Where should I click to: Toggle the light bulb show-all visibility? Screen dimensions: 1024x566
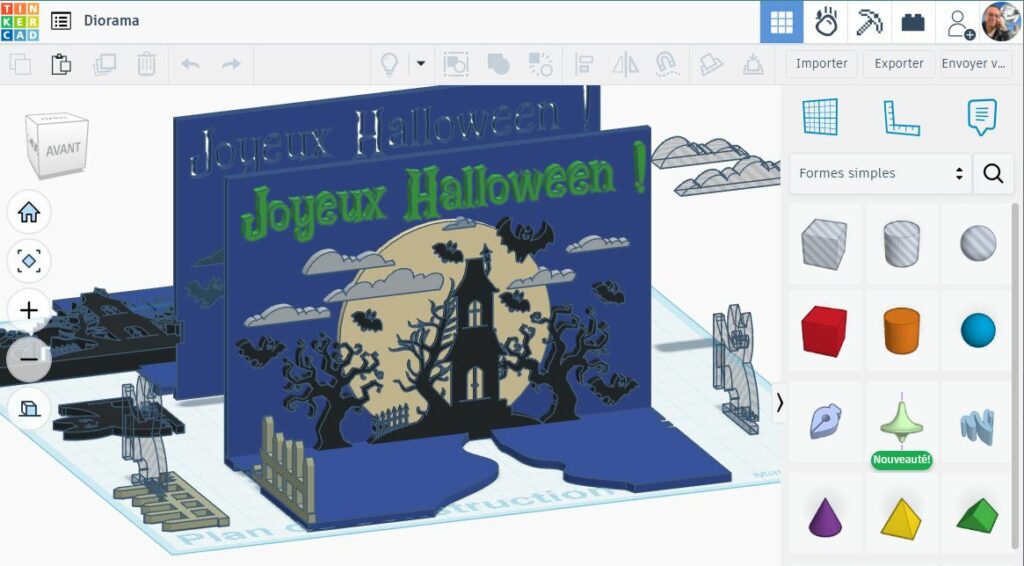pos(389,65)
